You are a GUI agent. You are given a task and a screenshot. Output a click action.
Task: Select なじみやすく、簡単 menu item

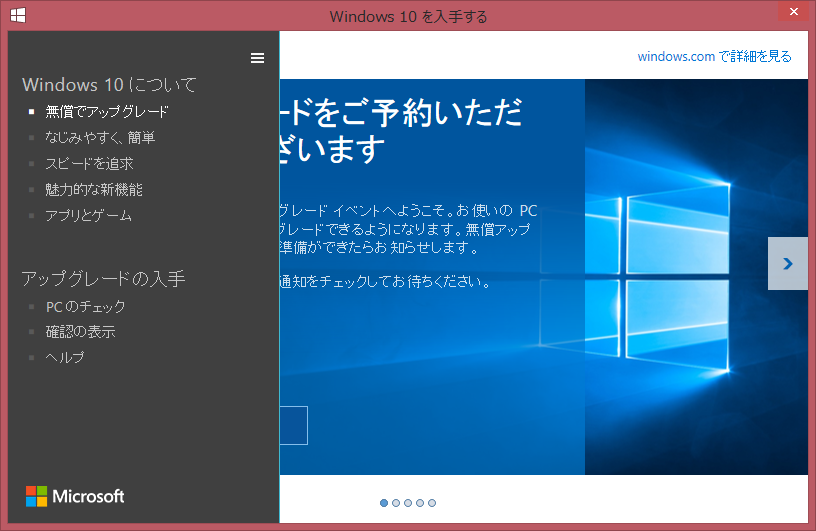100,137
